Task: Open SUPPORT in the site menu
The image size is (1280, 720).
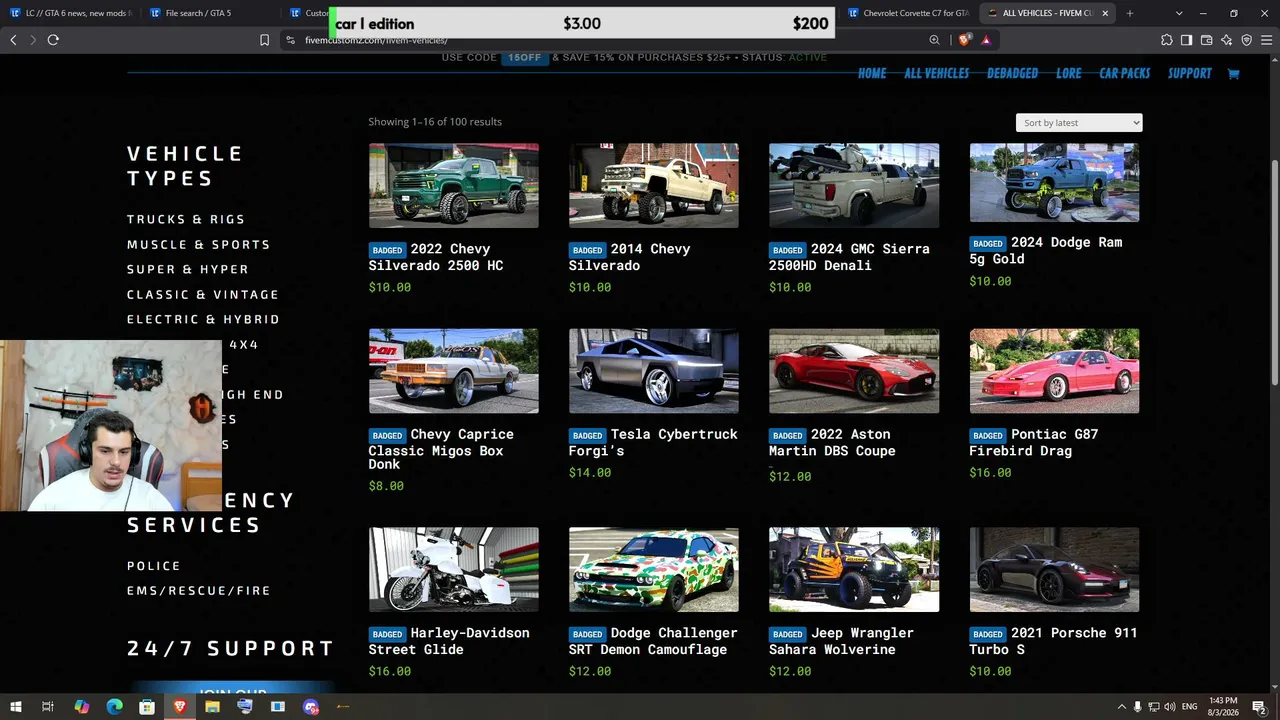Action: coord(1190,73)
